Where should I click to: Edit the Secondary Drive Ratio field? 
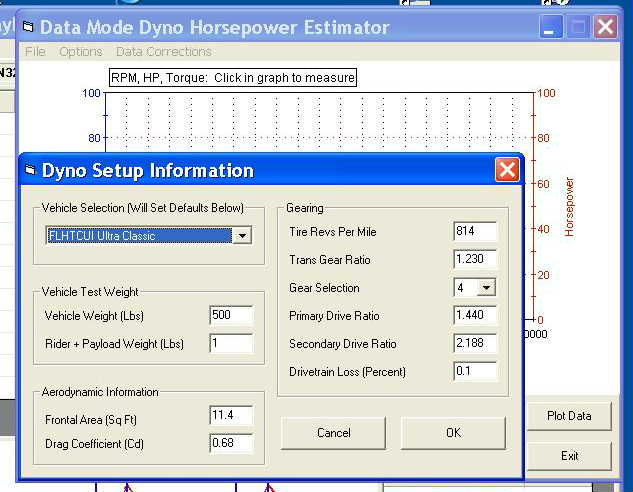point(474,344)
